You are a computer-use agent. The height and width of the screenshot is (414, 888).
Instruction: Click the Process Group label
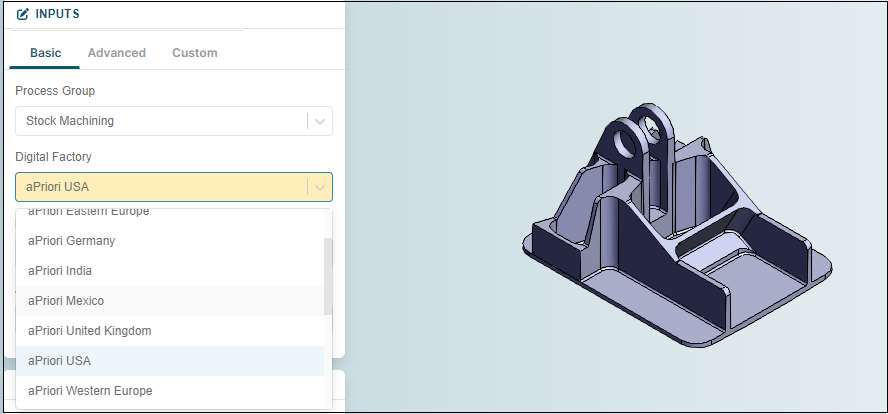point(55,91)
